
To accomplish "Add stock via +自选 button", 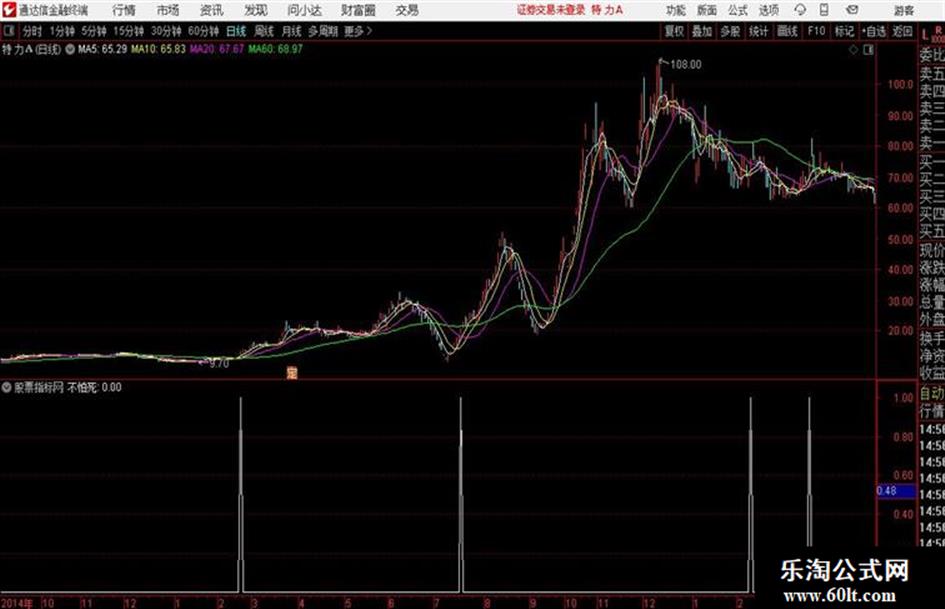I will (874, 31).
